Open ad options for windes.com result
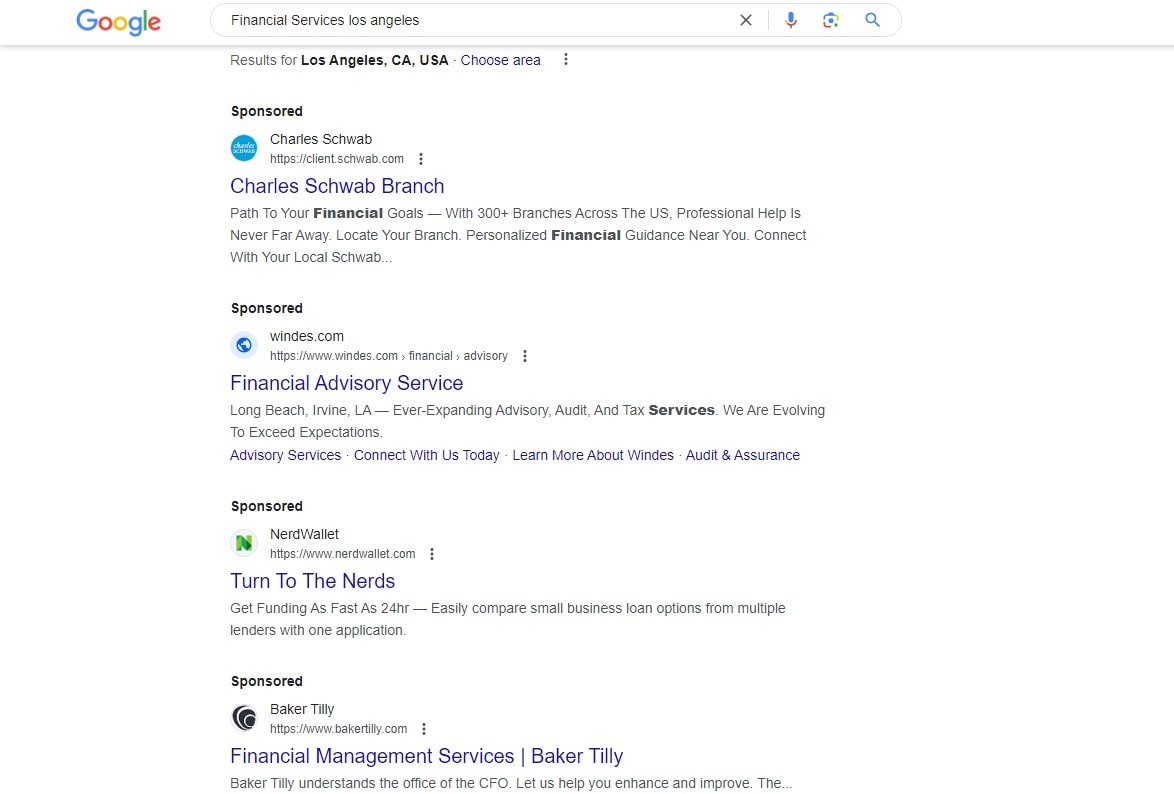This screenshot has width=1174, height=794. pos(524,356)
